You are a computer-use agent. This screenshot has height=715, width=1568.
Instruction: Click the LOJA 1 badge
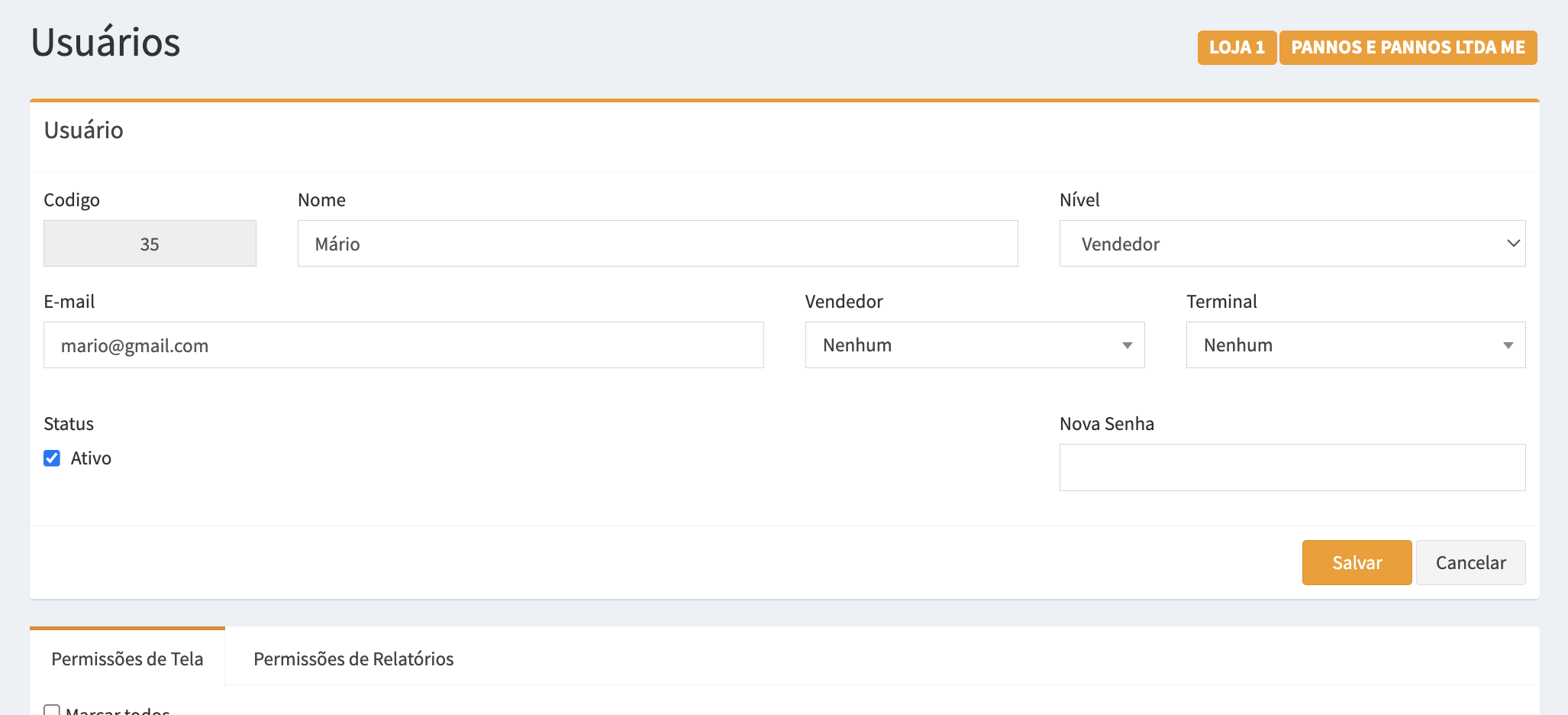click(1236, 47)
